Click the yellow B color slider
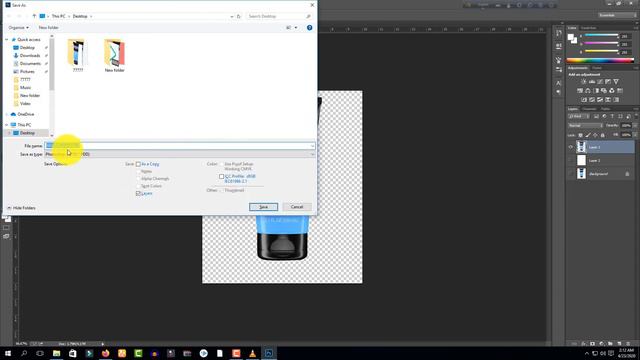640x360 pixels. click(x=602, y=52)
